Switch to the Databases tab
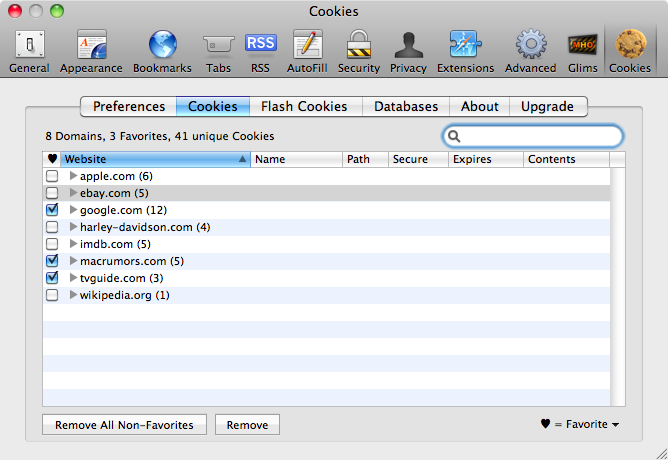Image resolution: width=668 pixels, height=460 pixels. click(406, 106)
